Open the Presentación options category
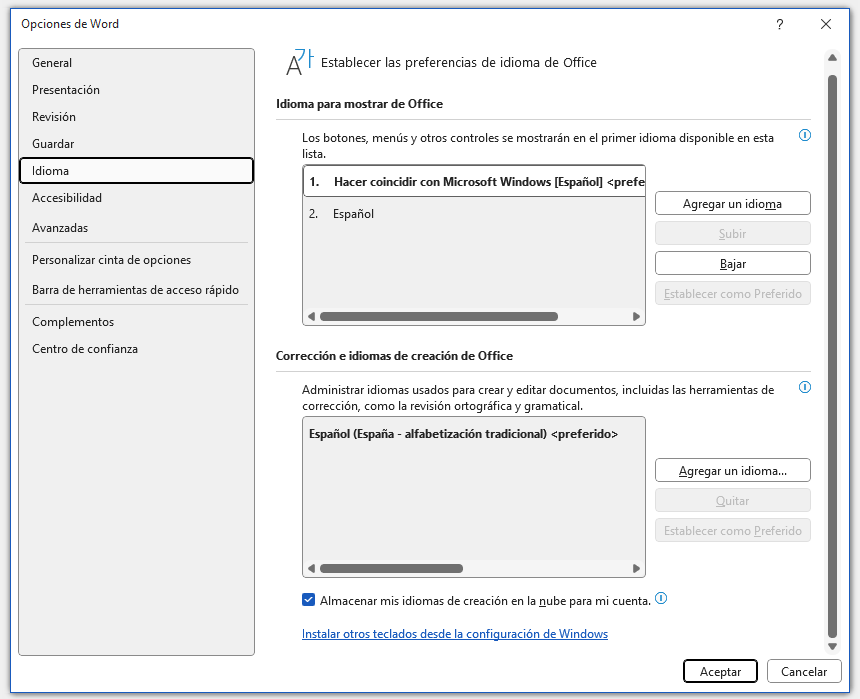860x699 pixels. pyautogui.click(x=137, y=89)
